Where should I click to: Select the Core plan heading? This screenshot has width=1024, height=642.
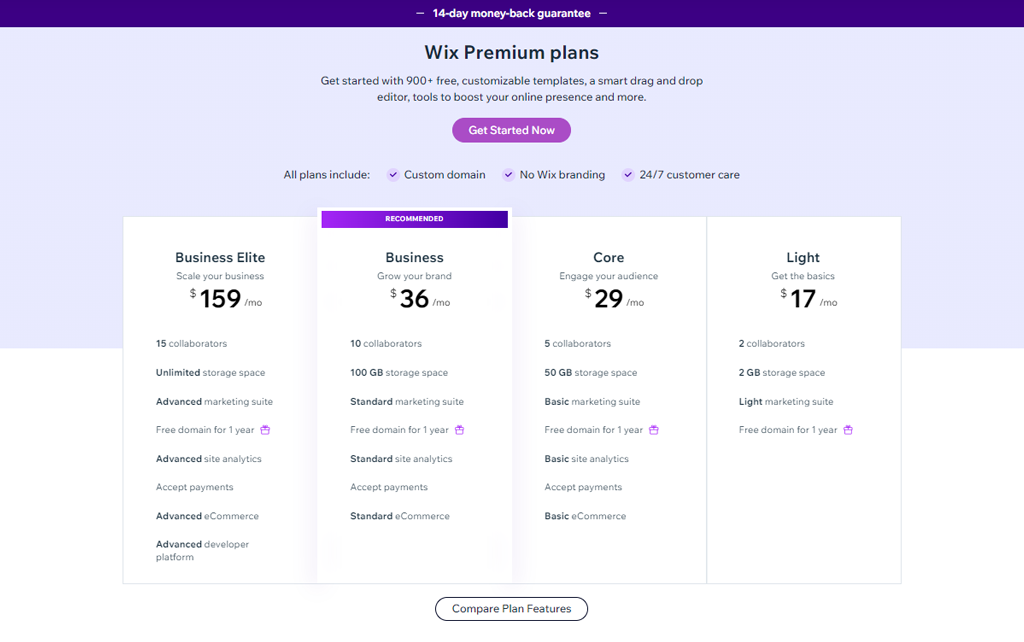608,257
